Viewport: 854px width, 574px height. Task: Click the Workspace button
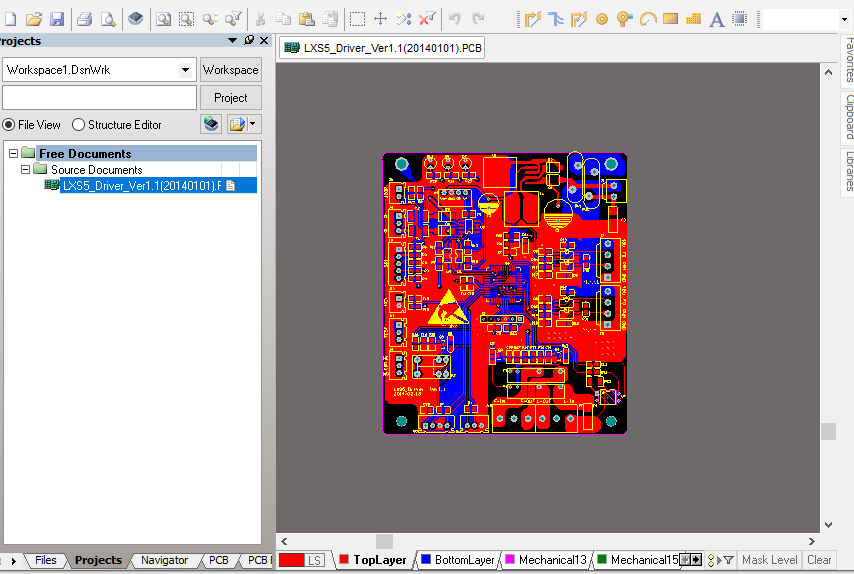pyautogui.click(x=230, y=70)
